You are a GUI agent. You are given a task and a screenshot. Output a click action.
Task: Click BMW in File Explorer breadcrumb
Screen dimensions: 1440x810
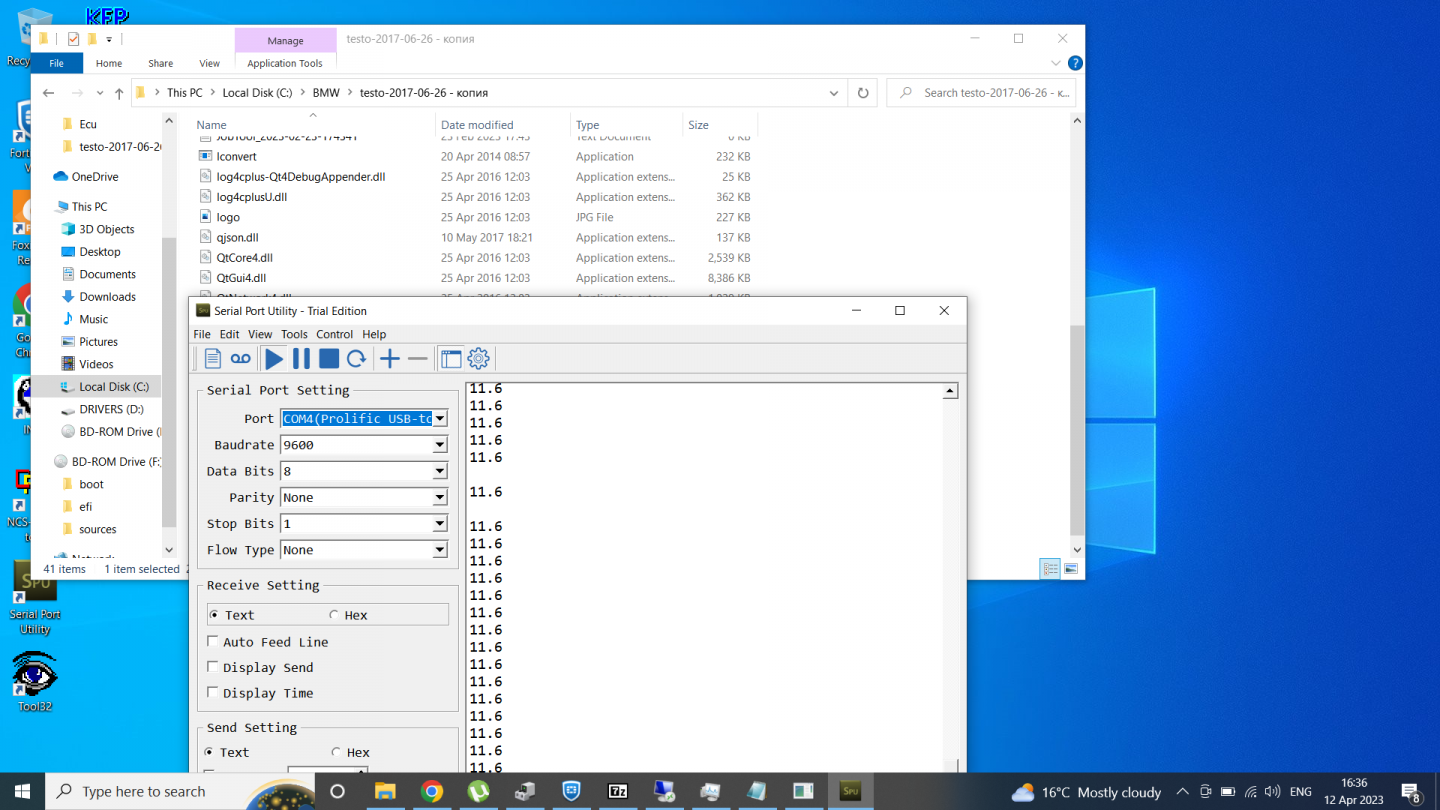pyautogui.click(x=326, y=93)
